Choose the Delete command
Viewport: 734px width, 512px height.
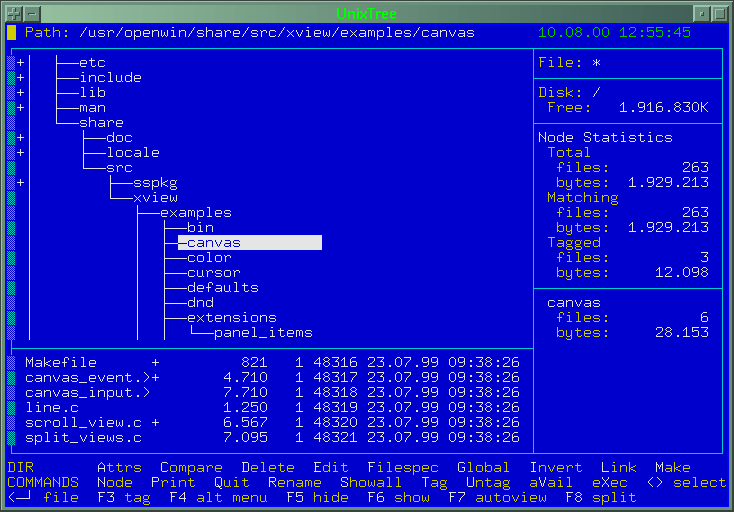pos(268,467)
